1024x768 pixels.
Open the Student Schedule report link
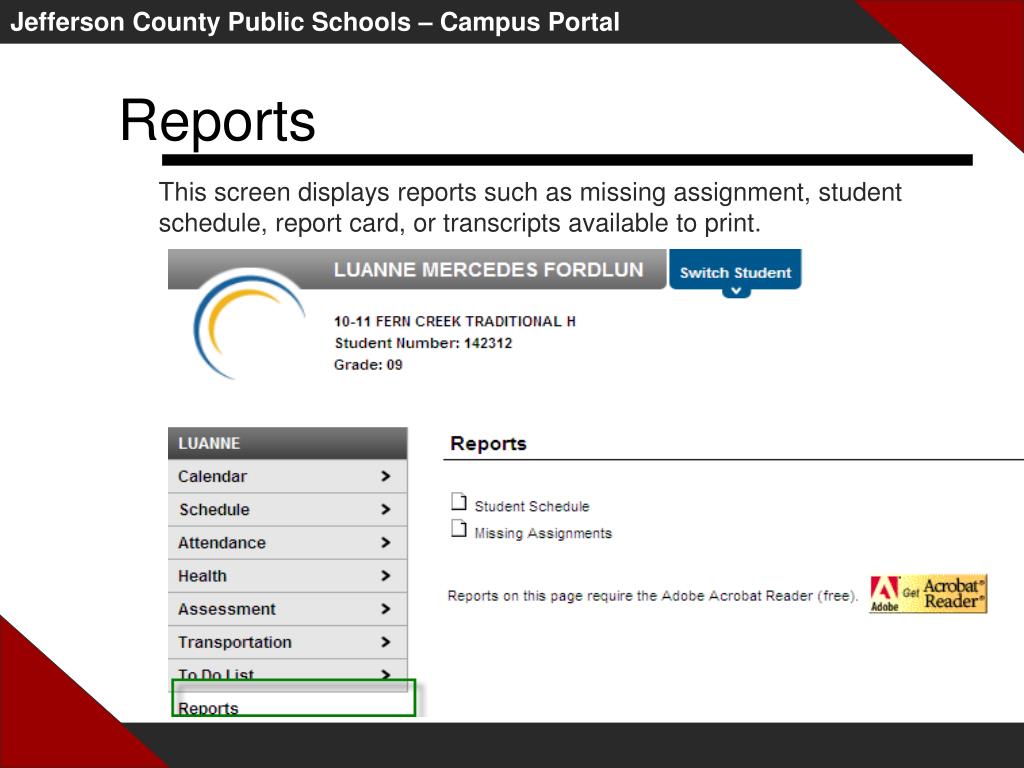[x=532, y=506]
